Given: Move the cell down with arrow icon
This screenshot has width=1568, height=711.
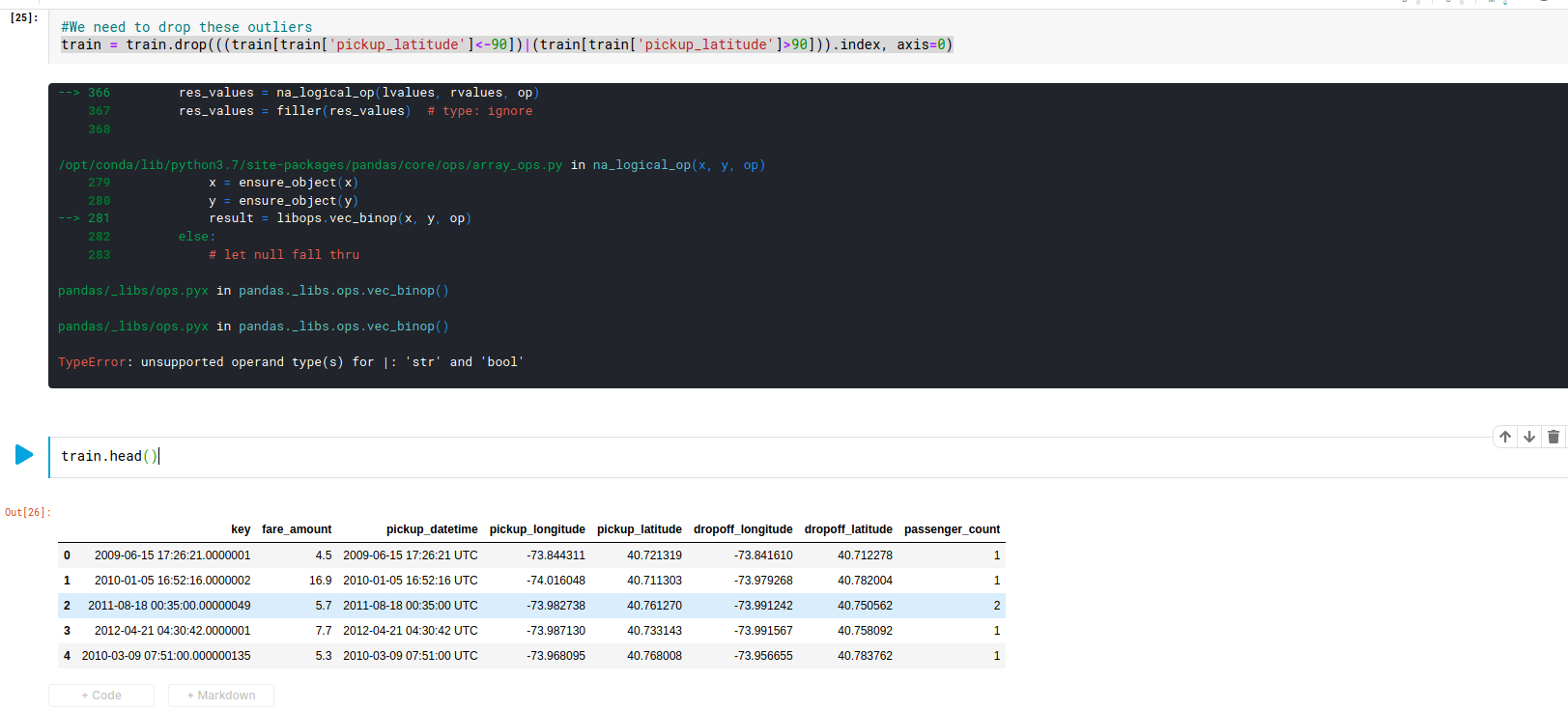Looking at the screenshot, I should tap(1529, 437).
